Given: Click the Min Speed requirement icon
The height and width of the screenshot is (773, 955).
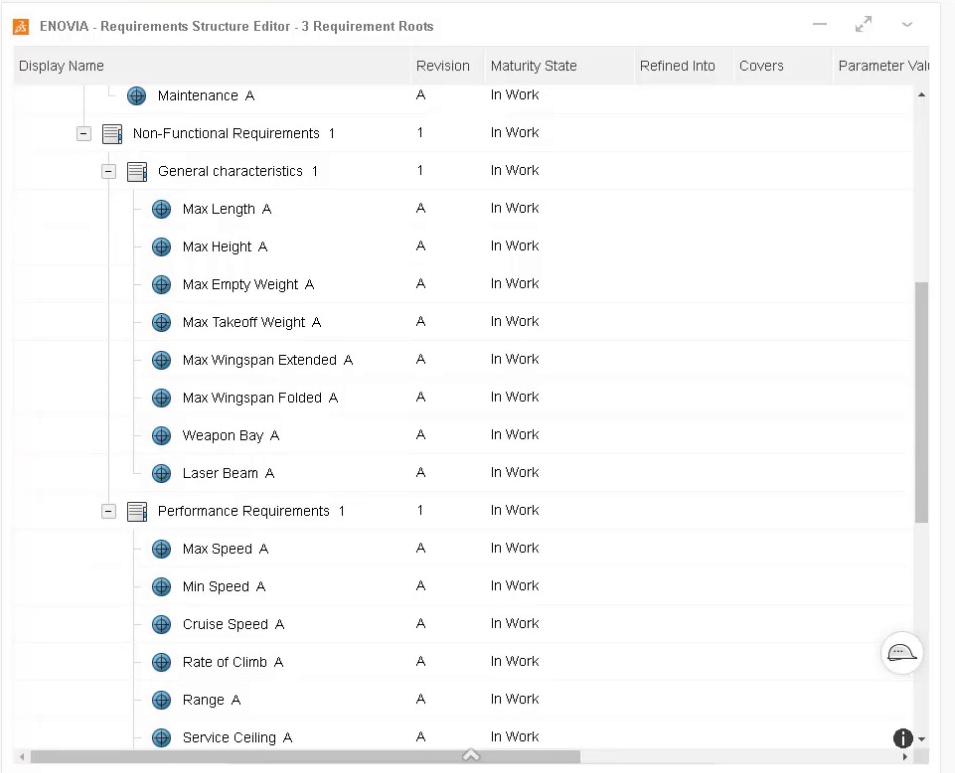Looking at the screenshot, I should [x=161, y=587].
